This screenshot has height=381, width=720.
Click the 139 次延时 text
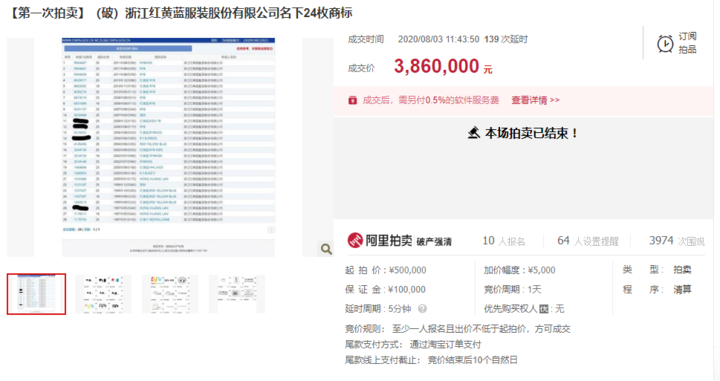coord(506,39)
